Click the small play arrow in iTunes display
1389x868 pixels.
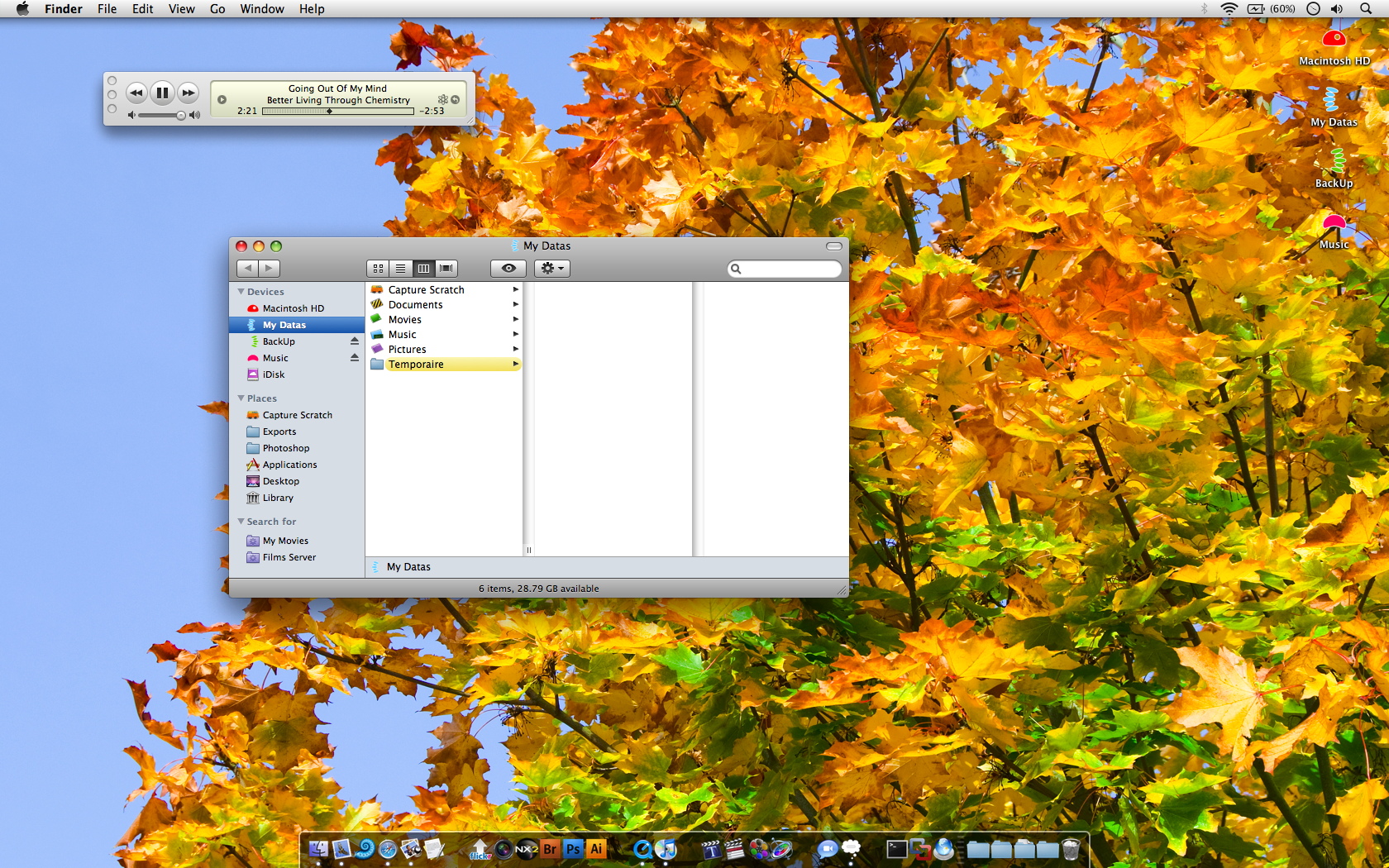[222, 100]
